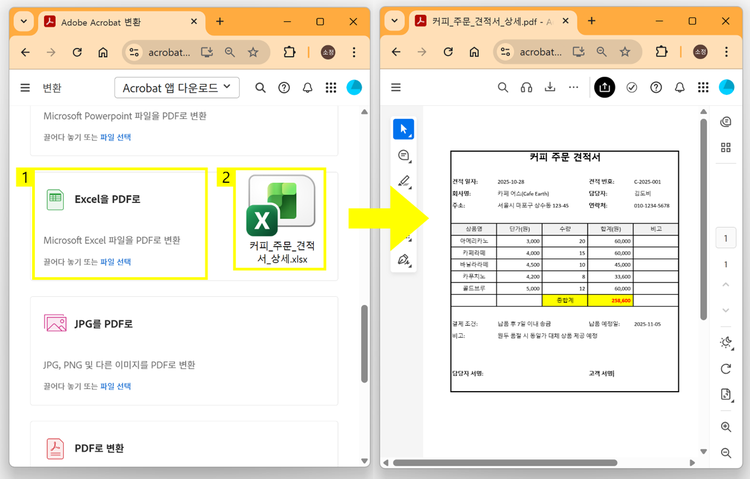750x479 pixels.
Task: Click checkmark circle icon in PDF toolbar
Action: coord(632,88)
